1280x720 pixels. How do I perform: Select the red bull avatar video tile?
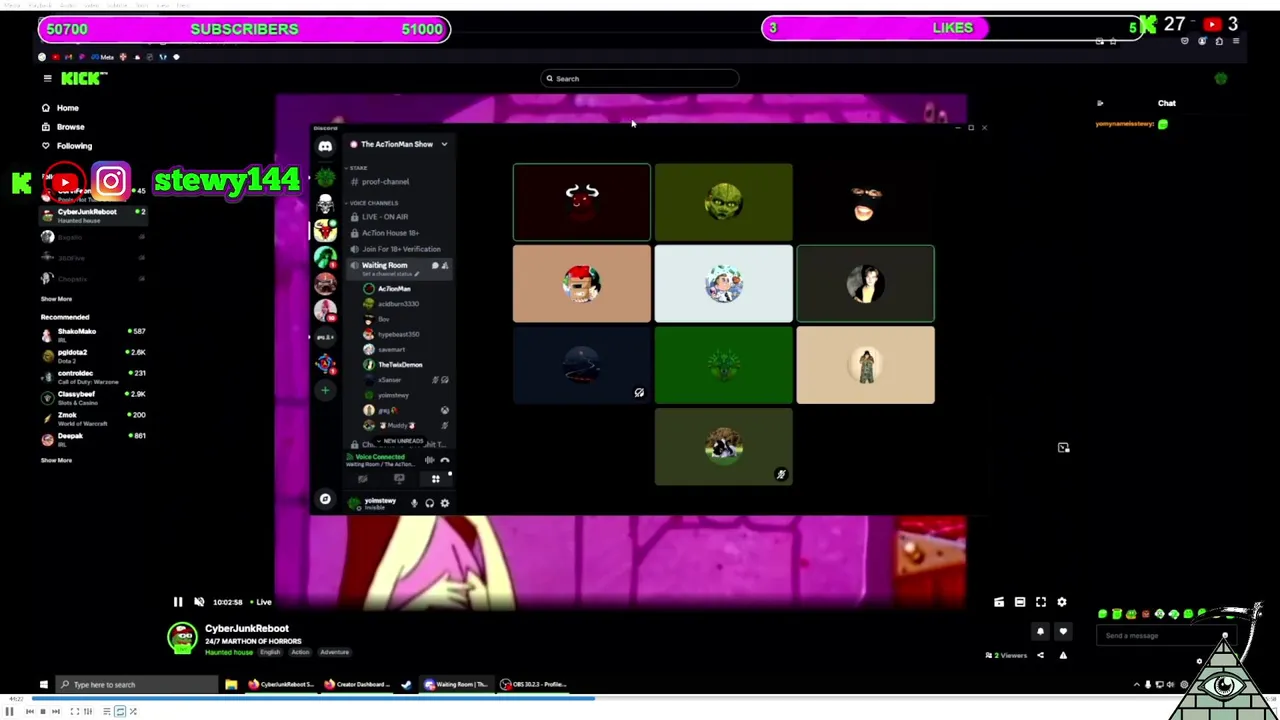(581, 203)
